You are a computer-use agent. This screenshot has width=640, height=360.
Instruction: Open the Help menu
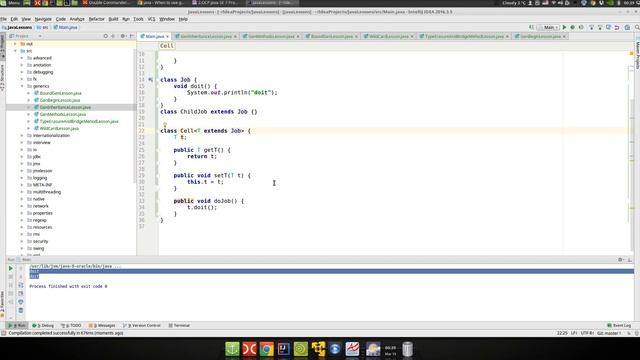coord(183,19)
